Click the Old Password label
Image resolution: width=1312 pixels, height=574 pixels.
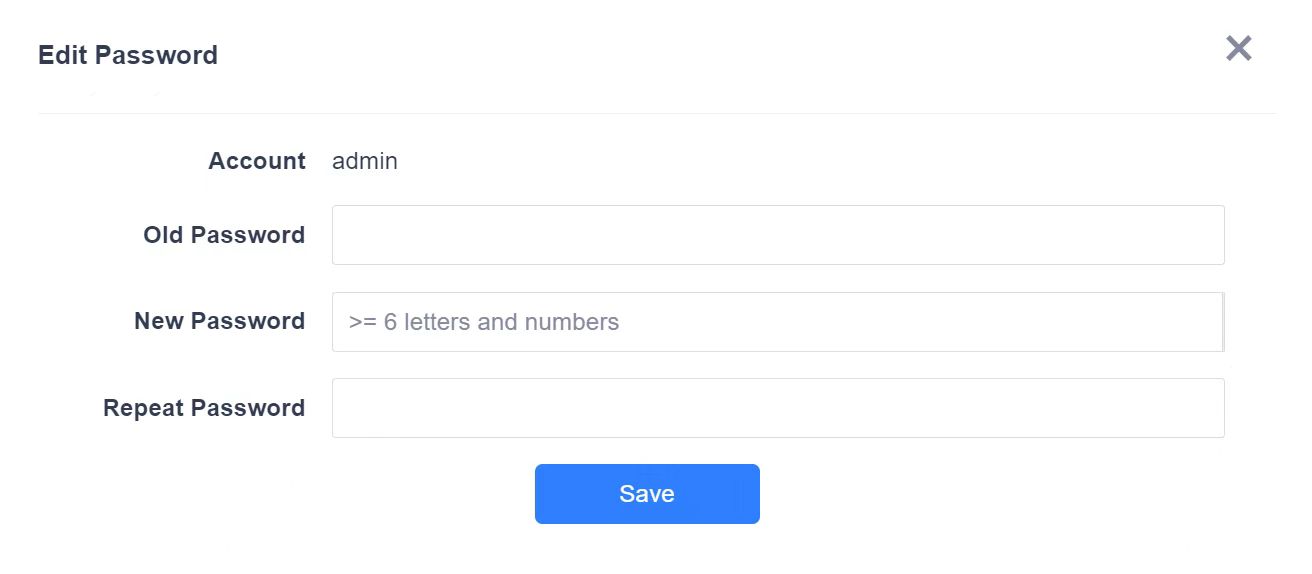[224, 235]
